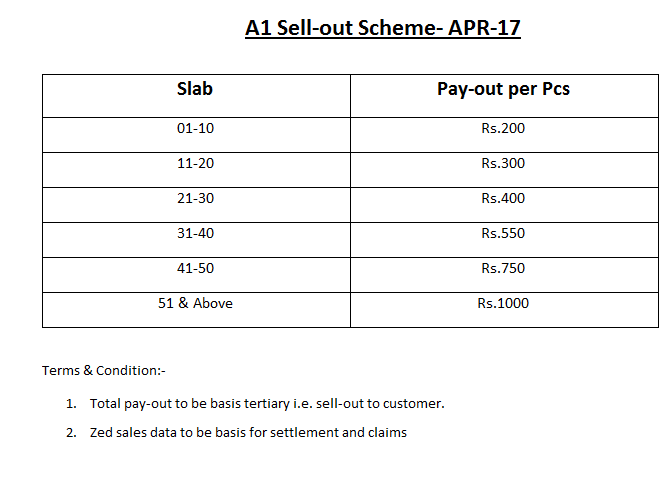Click list number 2 marker

click(71, 433)
